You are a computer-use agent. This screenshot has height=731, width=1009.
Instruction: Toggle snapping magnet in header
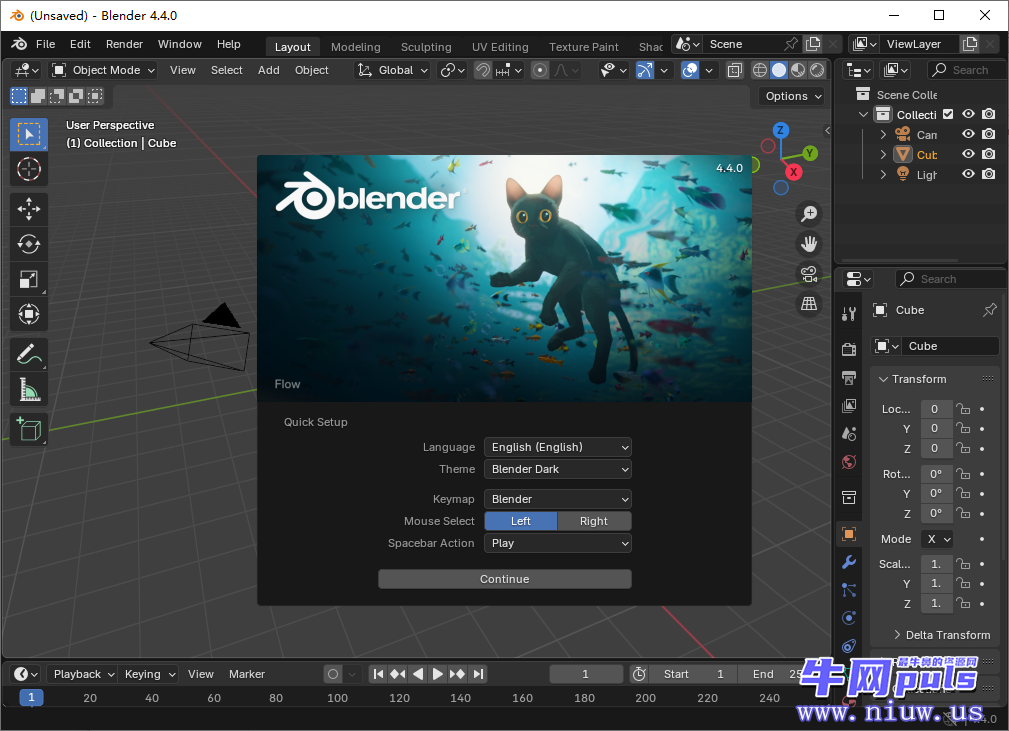pos(483,70)
